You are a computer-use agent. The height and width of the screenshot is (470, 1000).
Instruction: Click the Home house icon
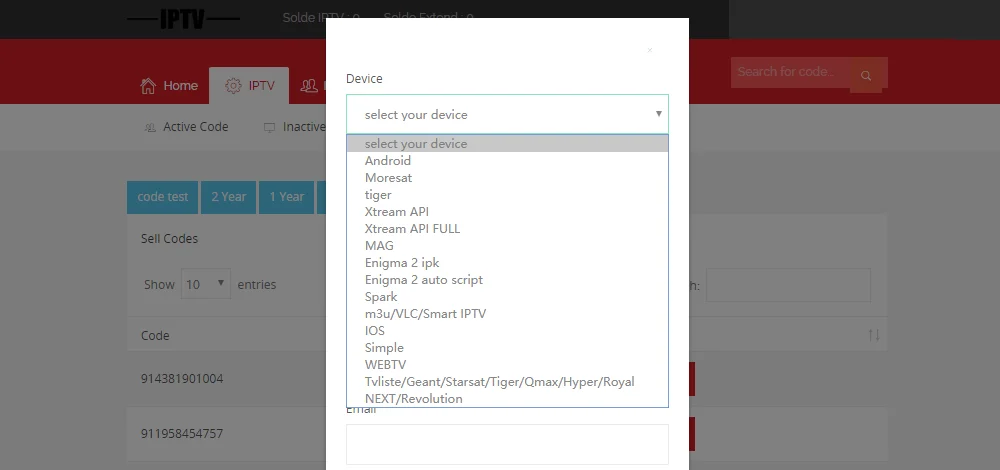pyautogui.click(x=148, y=86)
